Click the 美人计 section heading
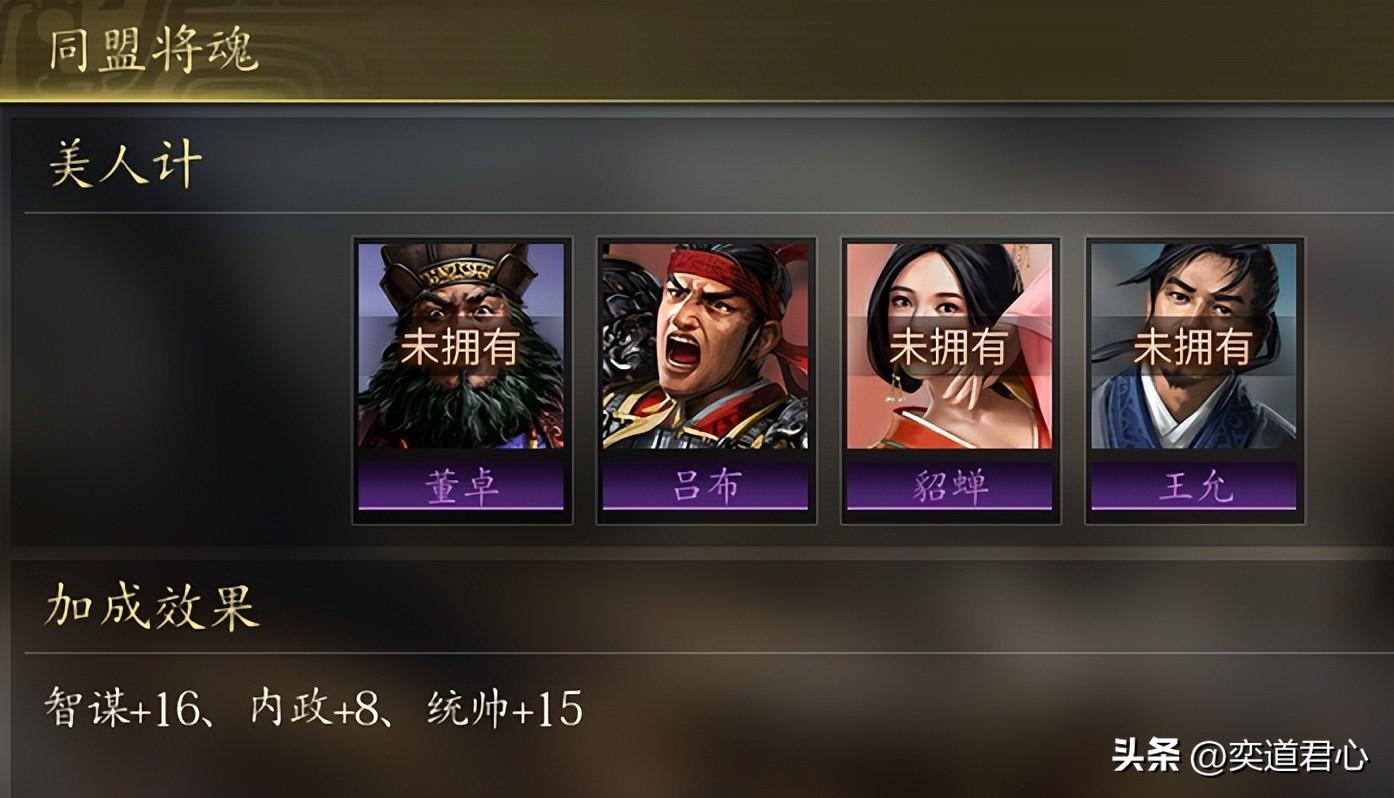1394x798 pixels. pos(126,164)
